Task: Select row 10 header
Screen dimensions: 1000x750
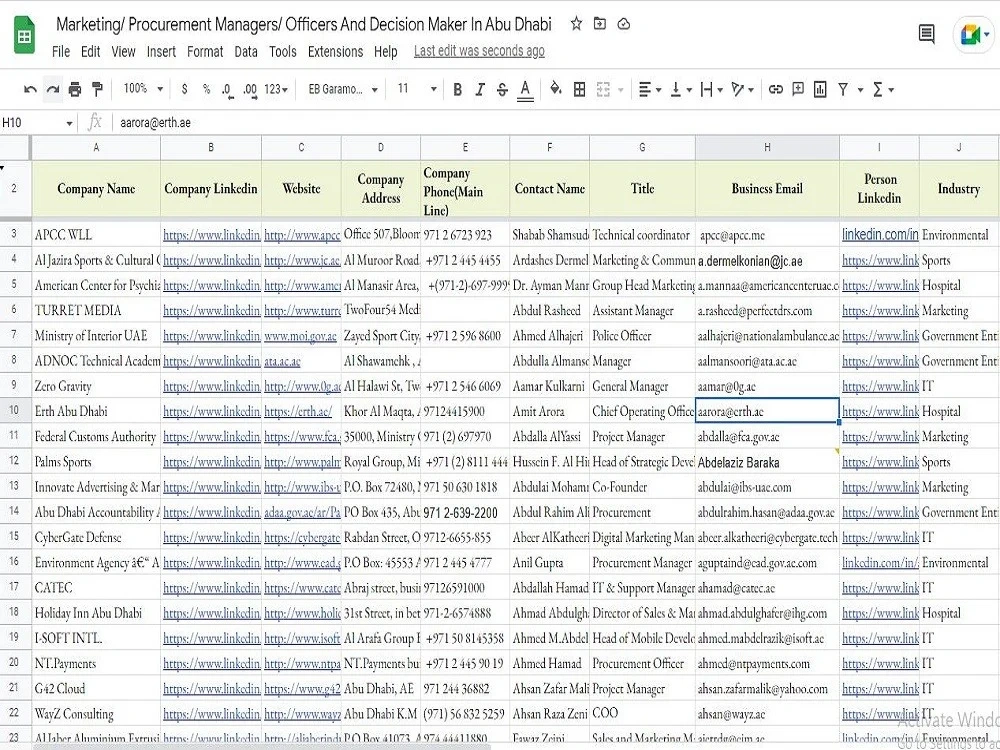Action: pos(14,411)
